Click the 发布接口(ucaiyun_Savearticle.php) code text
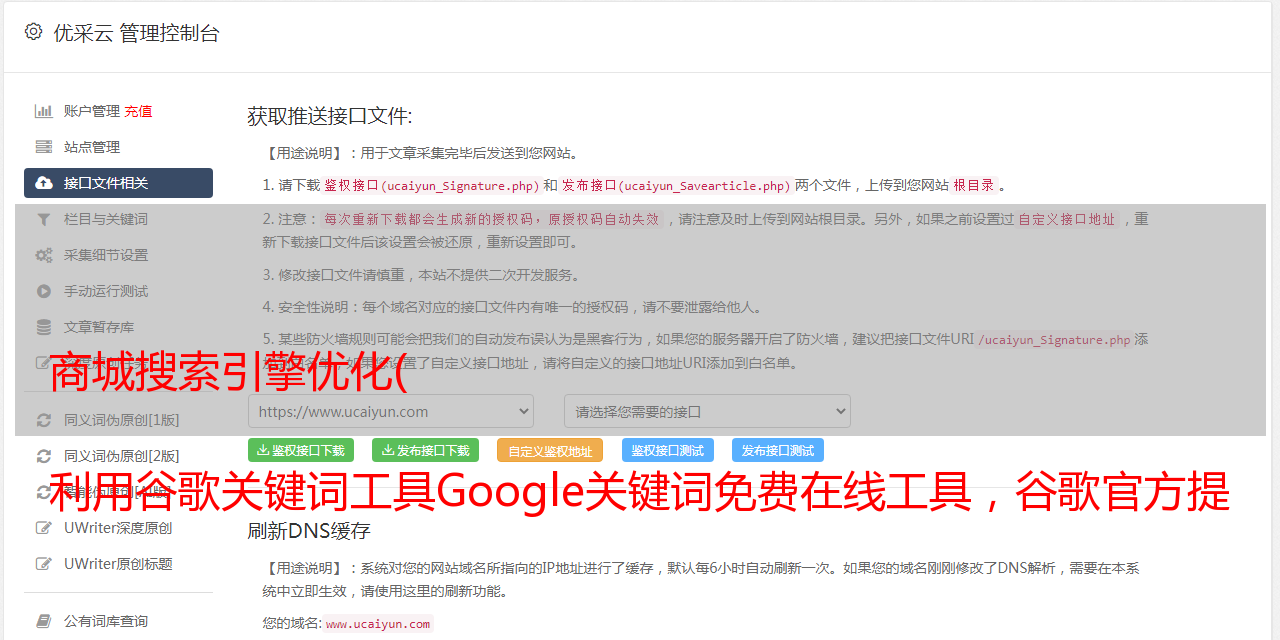 676,185
